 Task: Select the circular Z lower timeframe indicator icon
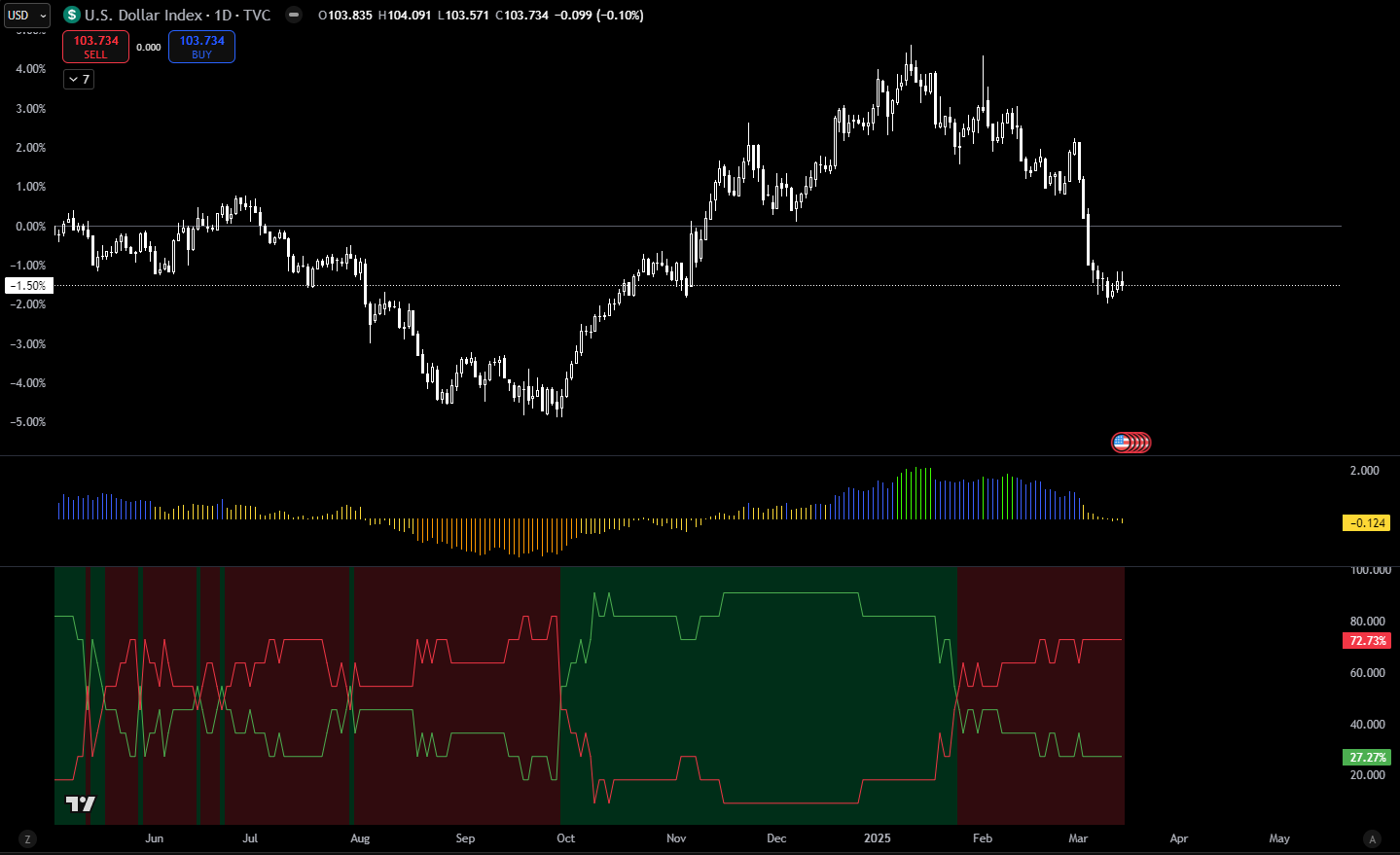click(x=27, y=837)
